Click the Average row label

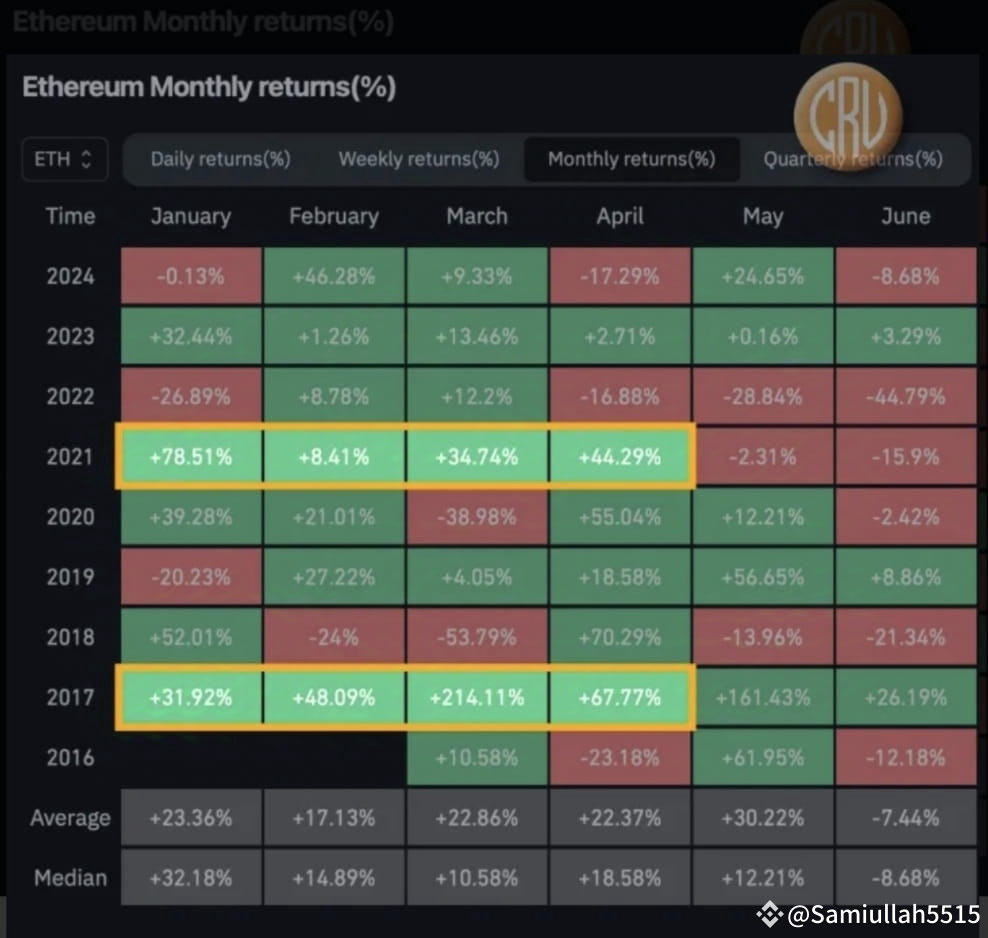pos(69,817)
